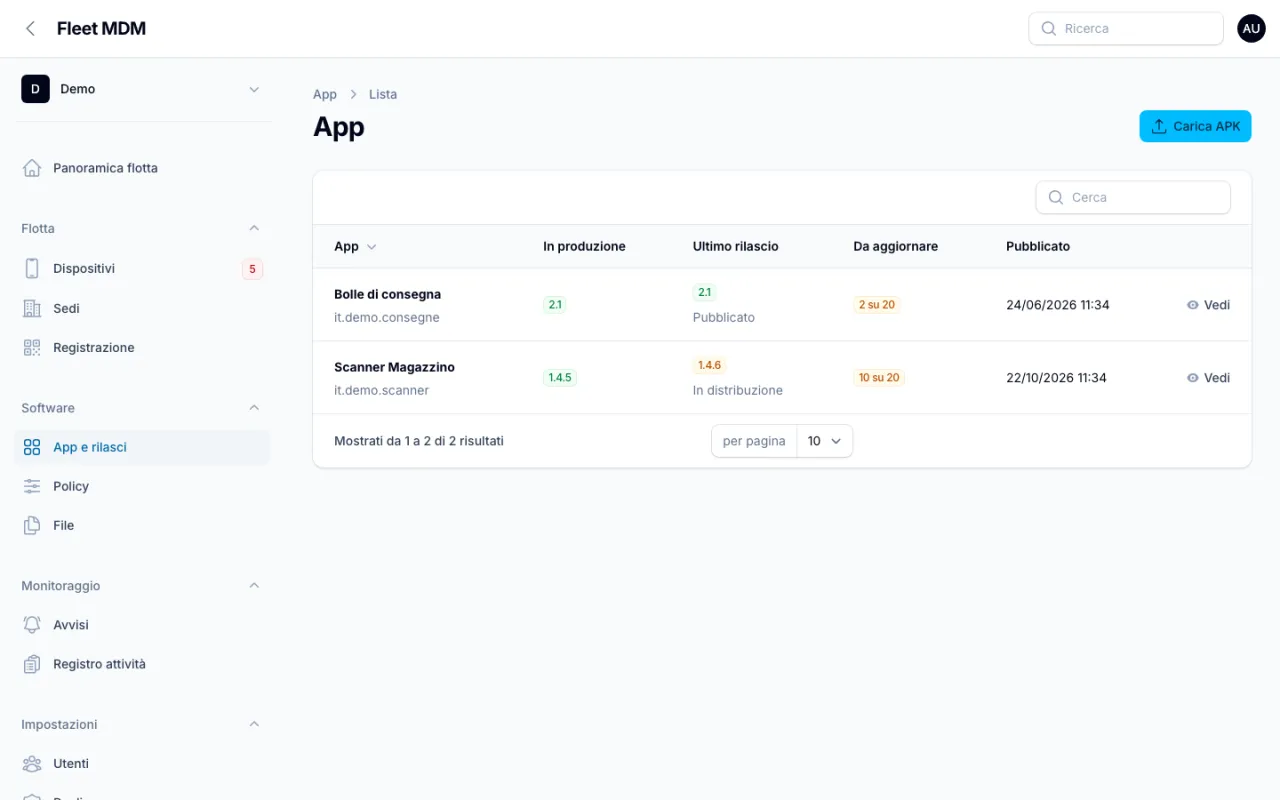The width and height of the screenshot is (1280, 800).
Task: Click the house icon for Panoramica flotta
Action: pos(32,168)
